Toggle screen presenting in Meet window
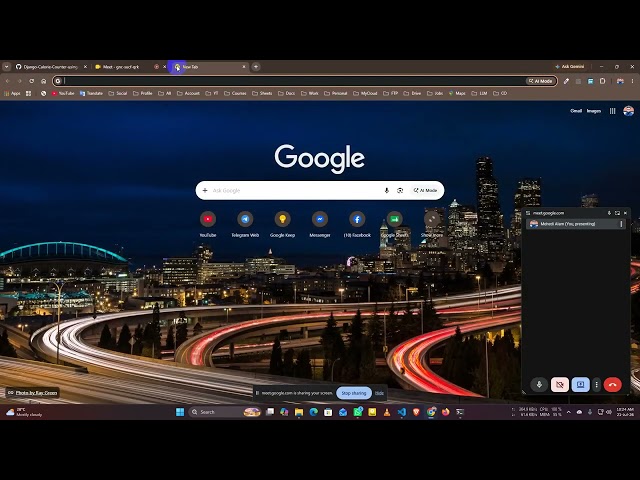The image size is (640, 480). coord(580,384)
